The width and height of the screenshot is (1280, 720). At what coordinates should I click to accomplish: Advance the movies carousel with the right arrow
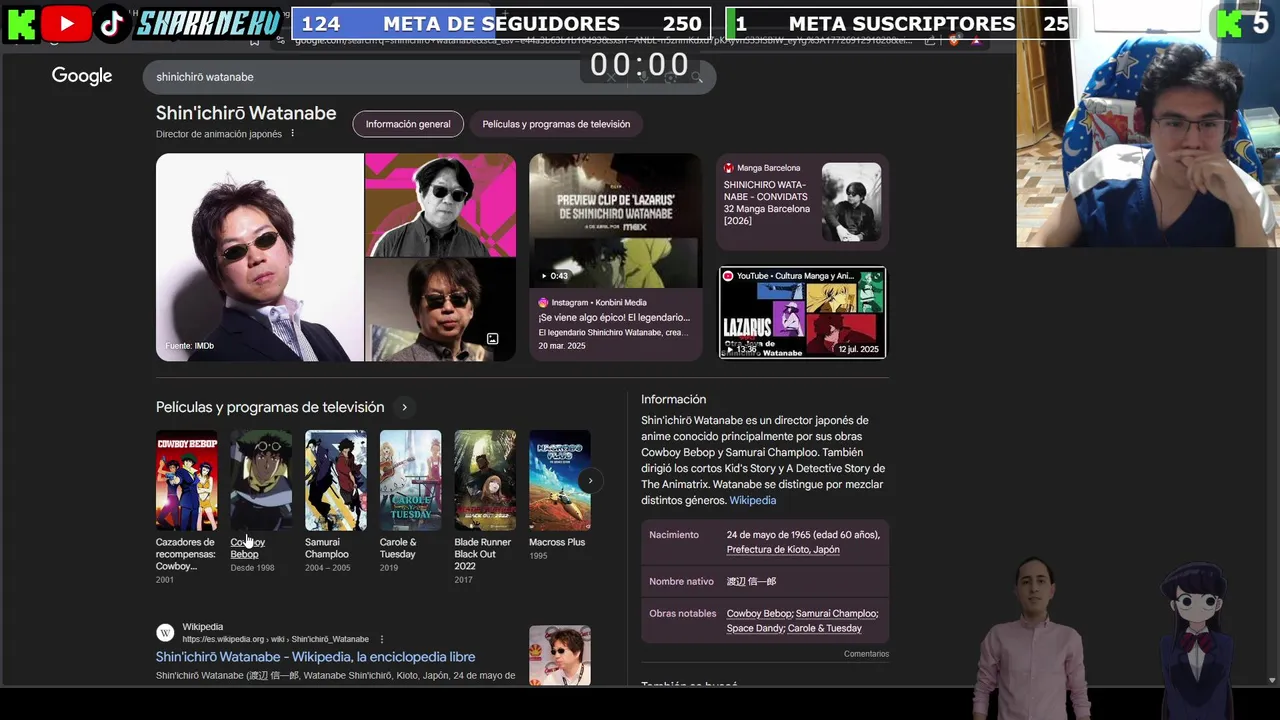(x=590, y=481)
